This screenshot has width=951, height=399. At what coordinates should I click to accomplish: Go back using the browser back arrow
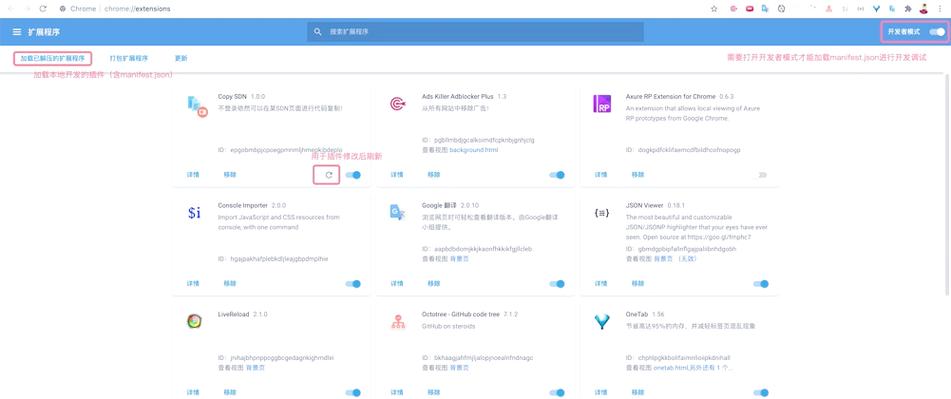click(11, 8)
